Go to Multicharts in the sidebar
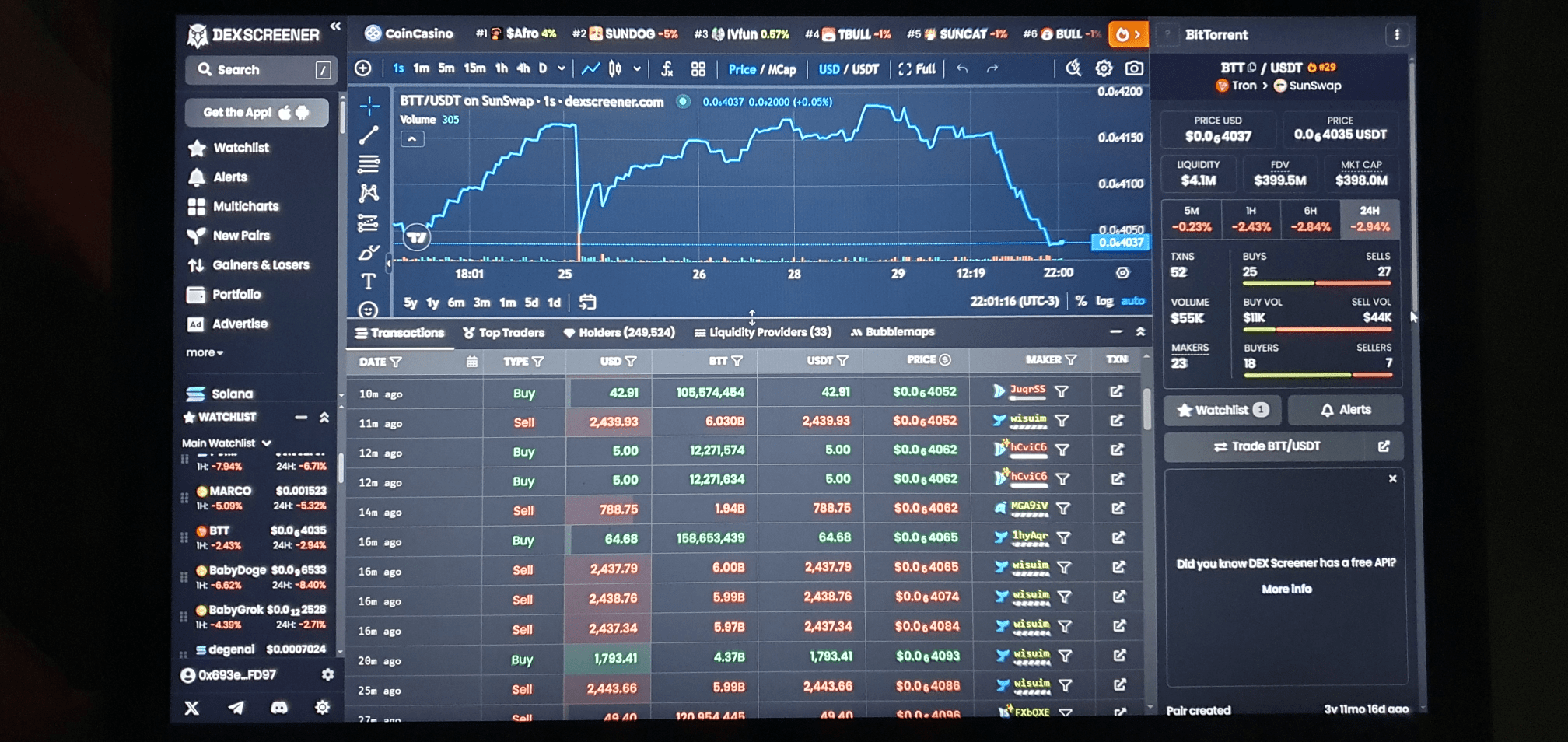This screenshot has width=1568, height=742. click(233, 206)
